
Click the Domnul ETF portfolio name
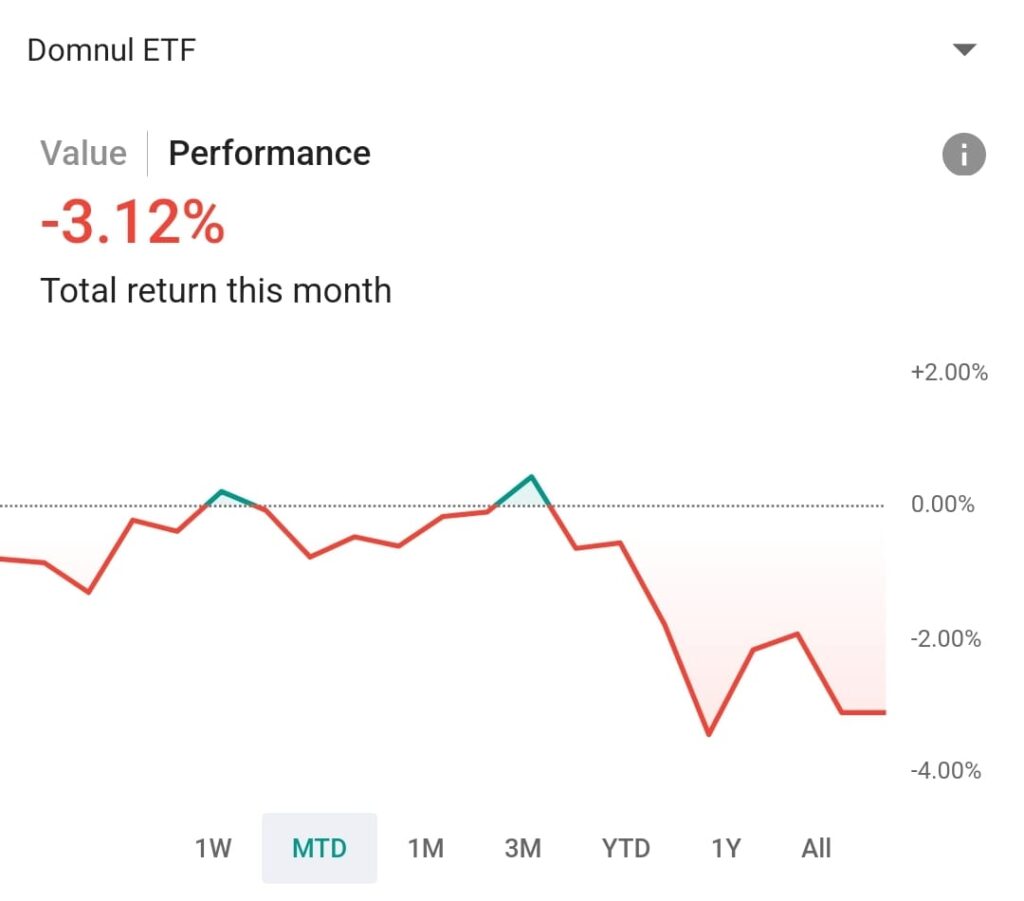click(x=111, y=50)
